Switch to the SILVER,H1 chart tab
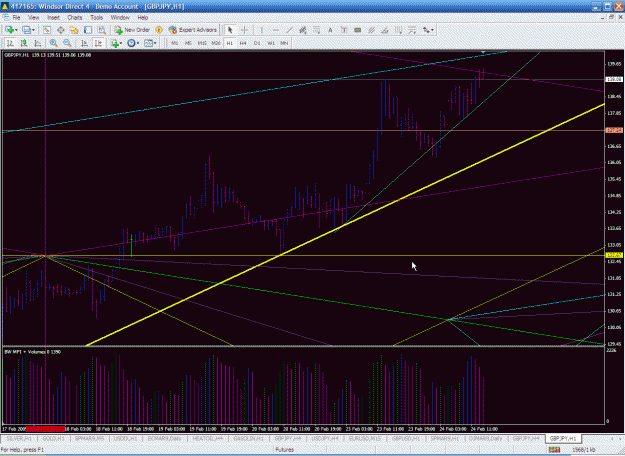The width and height of the screenshot is (625, 456). [19, 438]
